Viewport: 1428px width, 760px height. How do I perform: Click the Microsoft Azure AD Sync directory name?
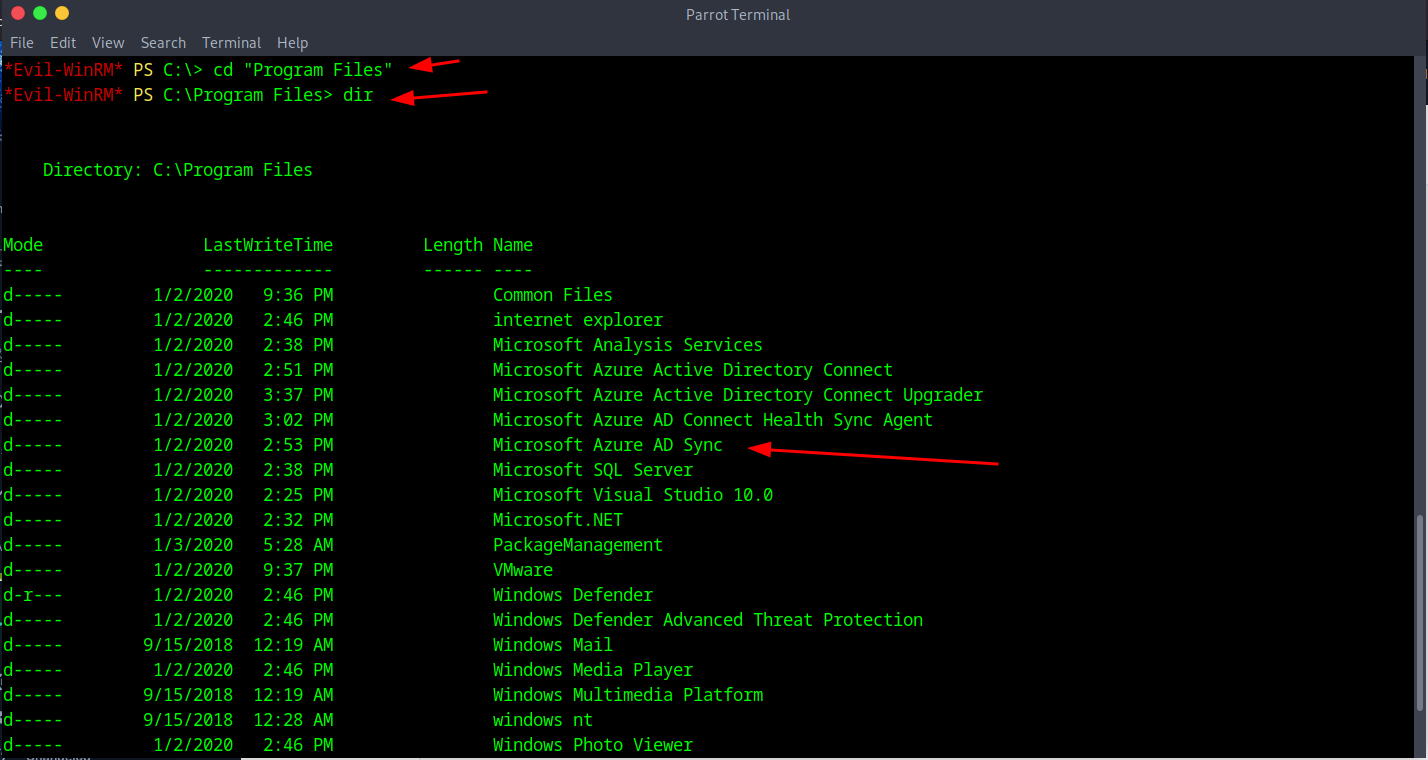(607, 445)
